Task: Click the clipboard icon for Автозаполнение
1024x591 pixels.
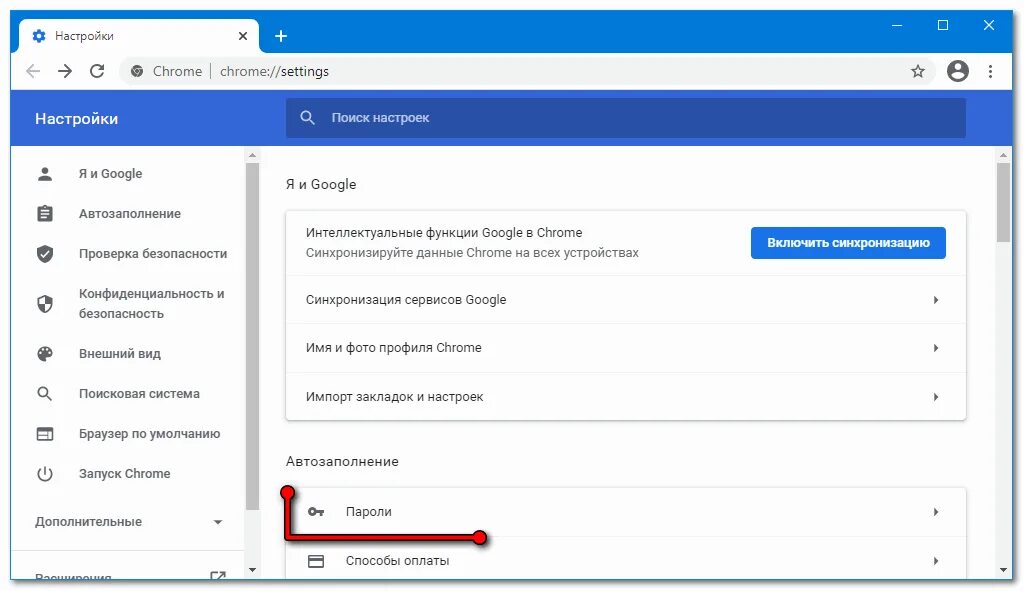Action: point(45,214)
